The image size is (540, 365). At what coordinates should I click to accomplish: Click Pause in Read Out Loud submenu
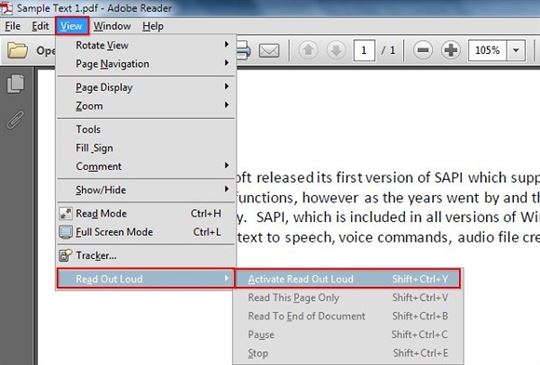tap(348, 335)
